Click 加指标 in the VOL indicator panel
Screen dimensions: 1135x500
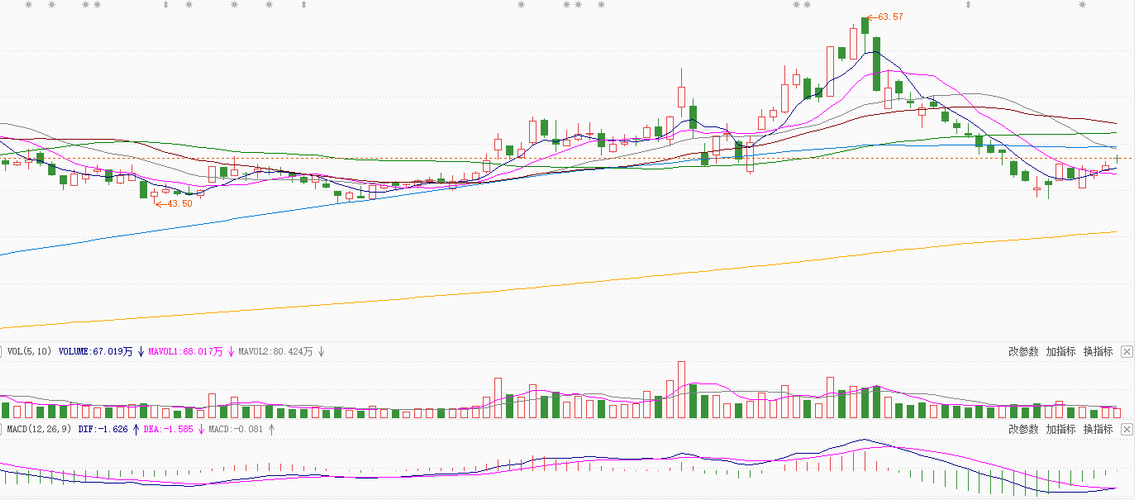click(1060, 352)
